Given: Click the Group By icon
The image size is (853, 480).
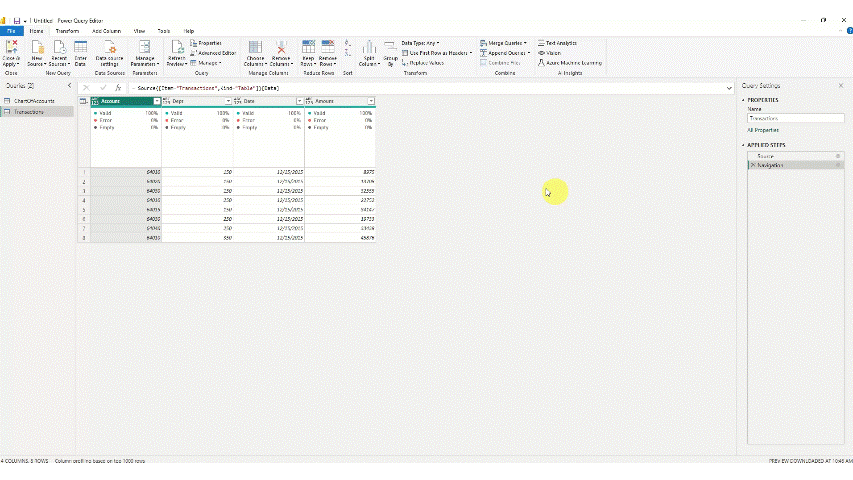Looking at the screenshot, I should [x=389, y=50].
